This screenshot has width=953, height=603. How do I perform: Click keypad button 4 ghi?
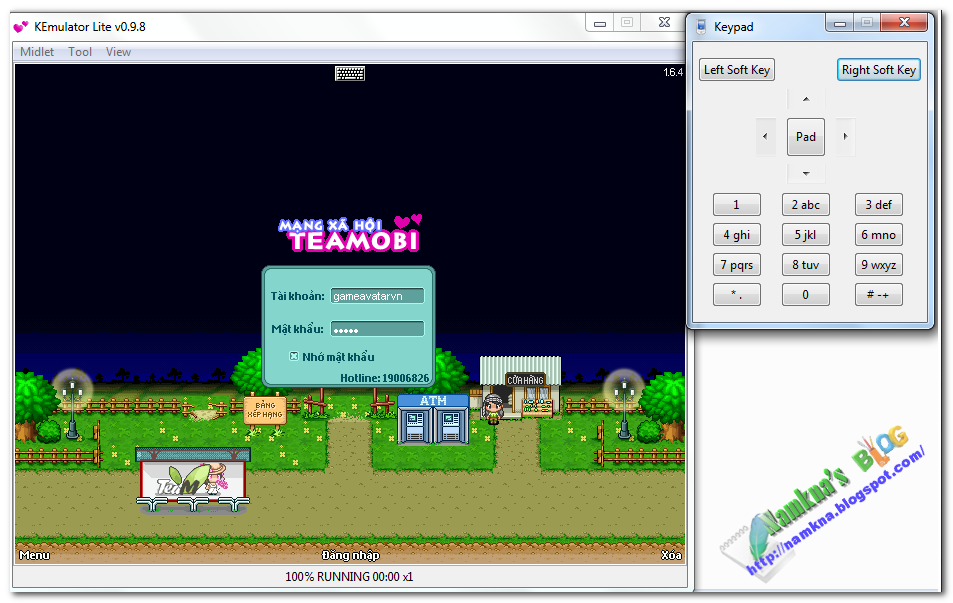point(737,235)
